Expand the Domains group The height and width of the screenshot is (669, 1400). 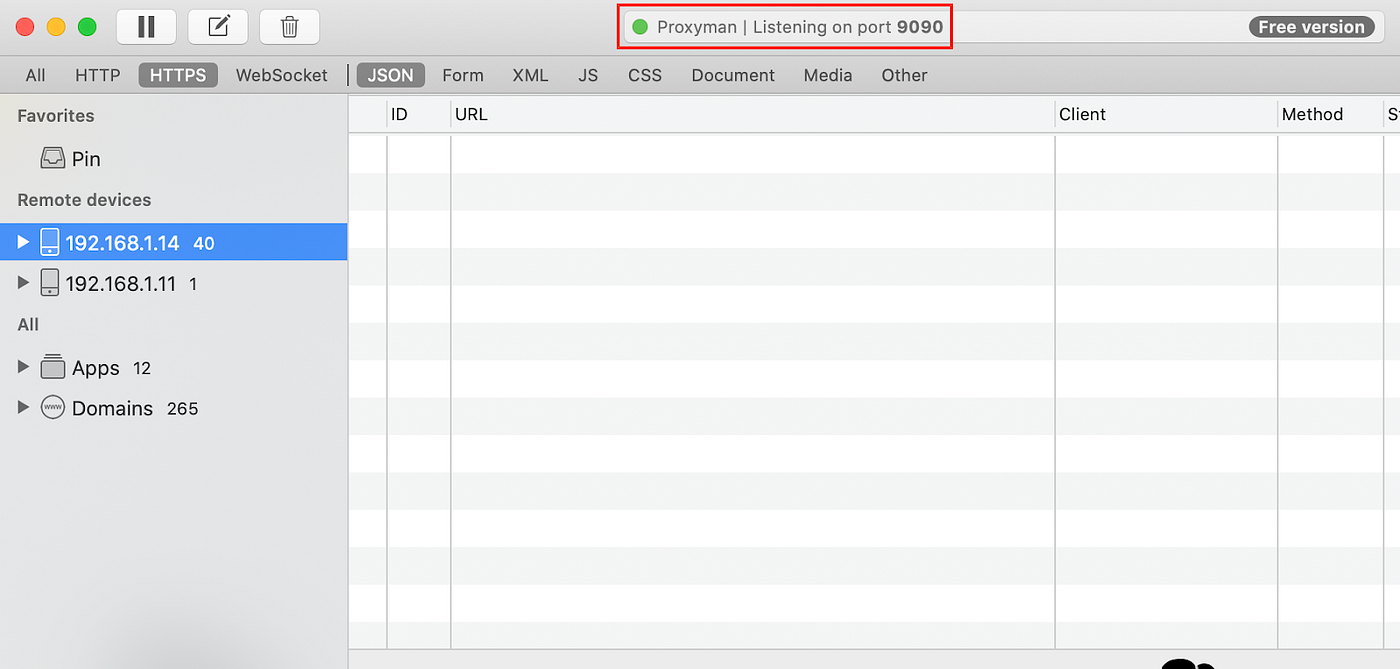[23, 408]
